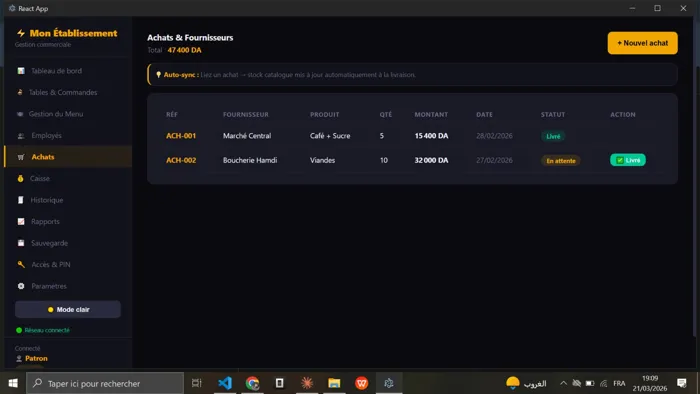
Task: Click the FOURNISSEUR column header
Action: click(x=246, y=115)
